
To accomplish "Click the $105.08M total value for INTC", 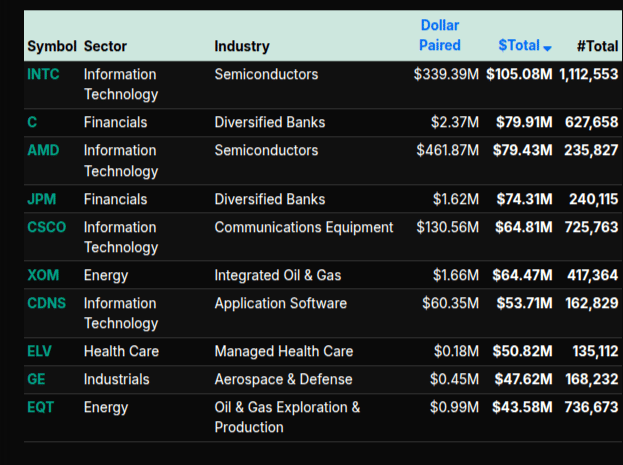I will point(519,74).
